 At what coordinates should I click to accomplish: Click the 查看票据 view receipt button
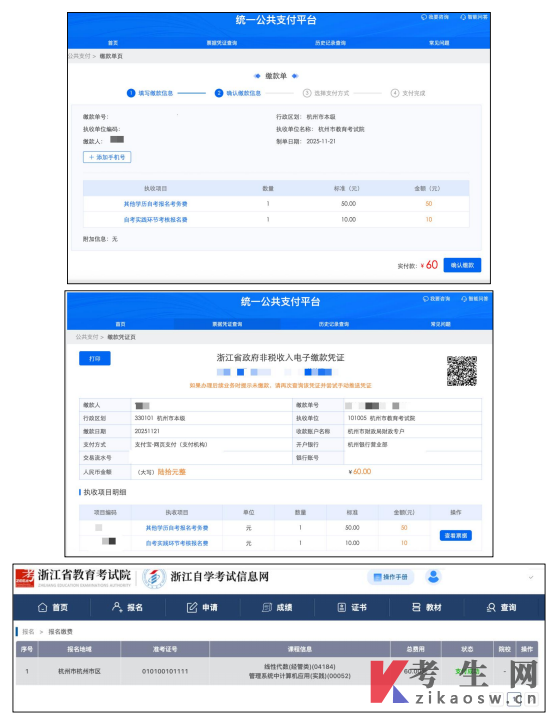point(456,535)
